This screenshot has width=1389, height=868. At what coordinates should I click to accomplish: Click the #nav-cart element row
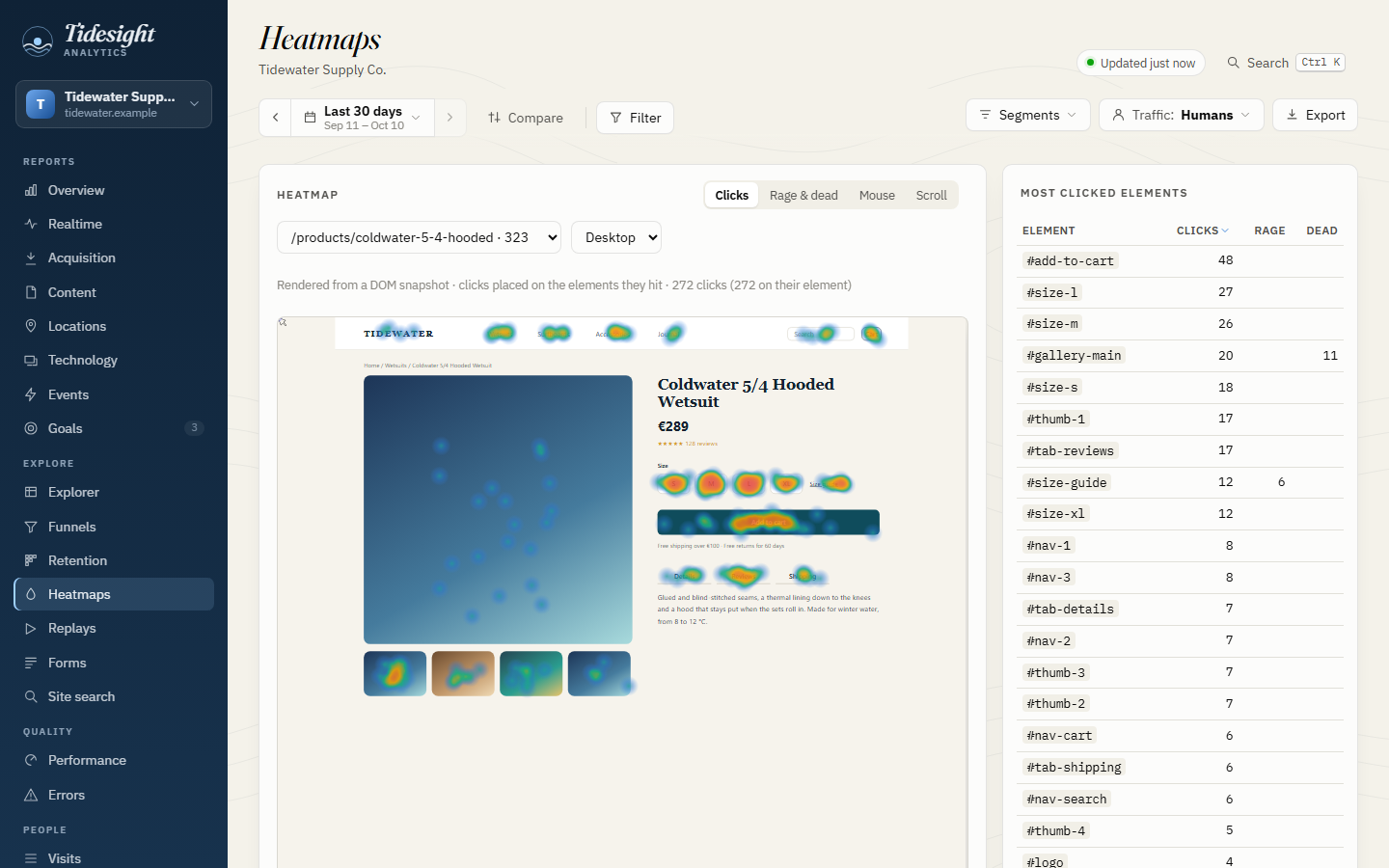pyautogui.click(x=1180, y=736)
